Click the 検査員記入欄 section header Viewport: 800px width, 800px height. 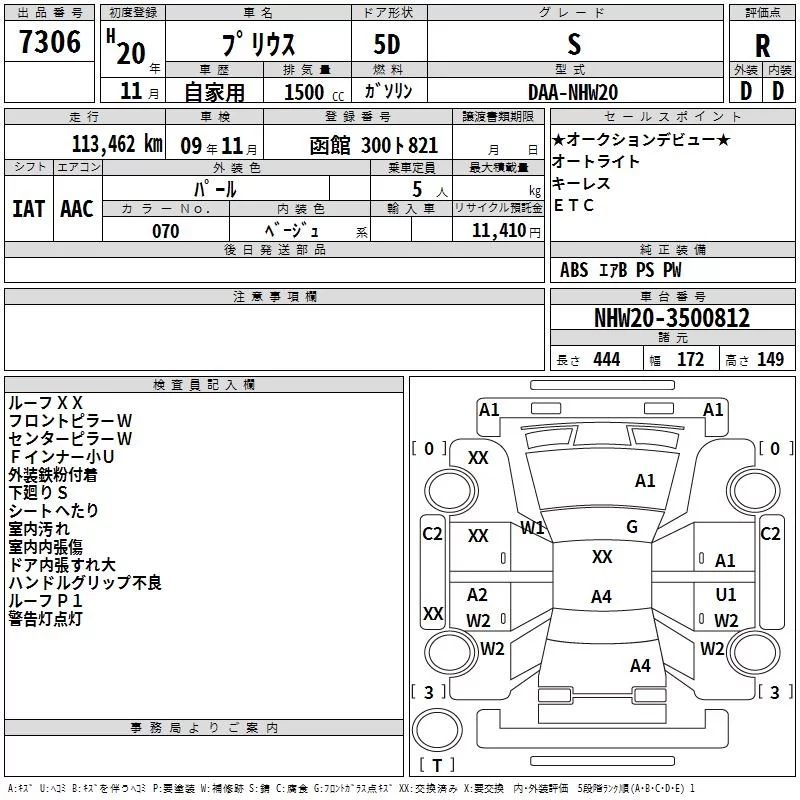pyautogui.click(x=204, y=385)
